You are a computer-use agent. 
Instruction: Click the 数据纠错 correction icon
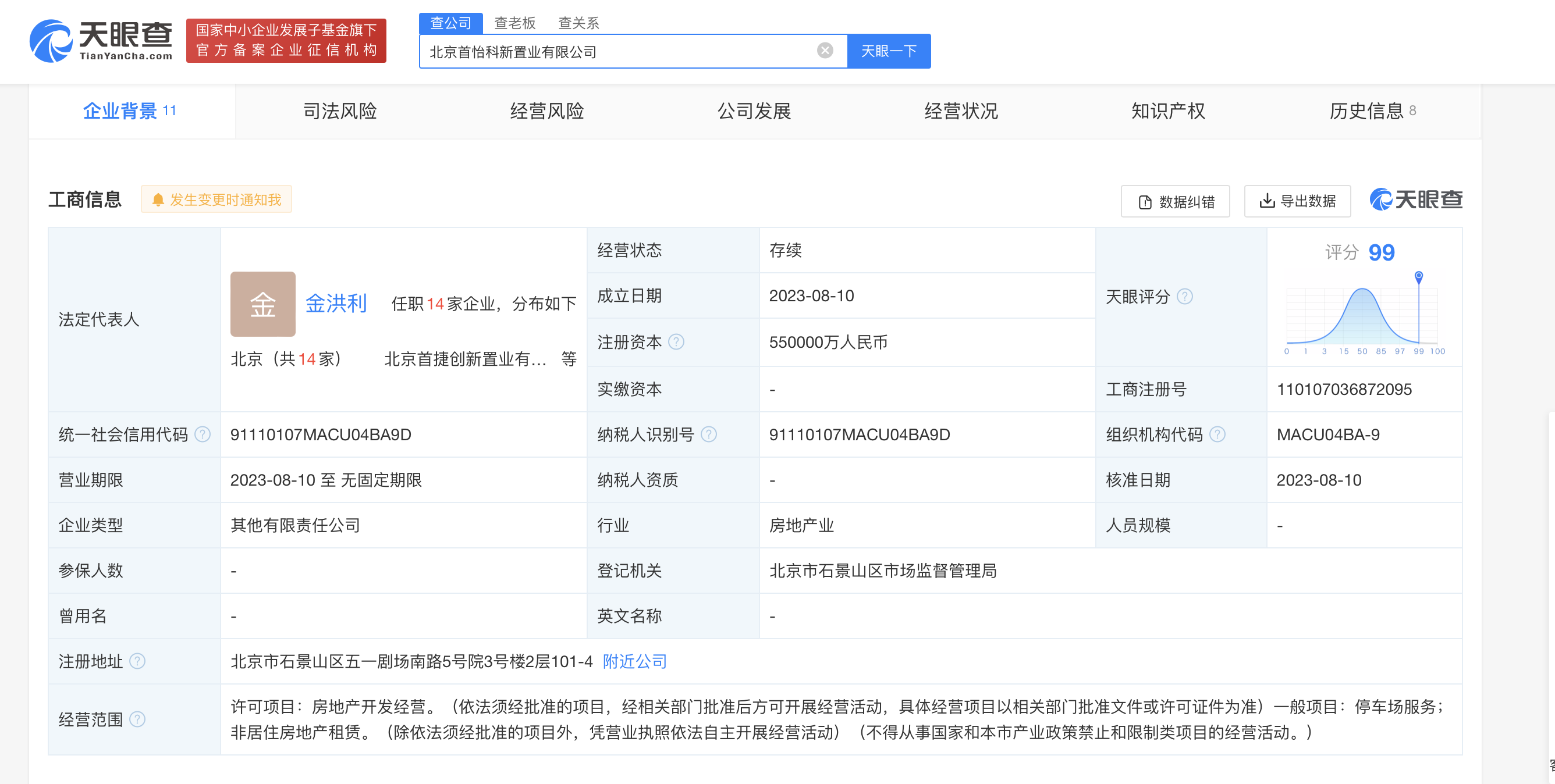[x=1144, y=201]
